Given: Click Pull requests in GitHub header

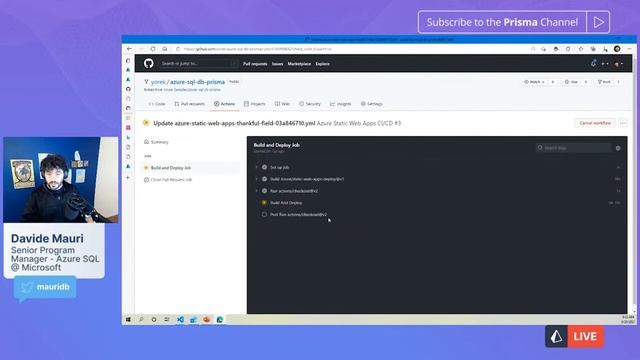Looking at the screenshot, I should click(x=255, y=64).
